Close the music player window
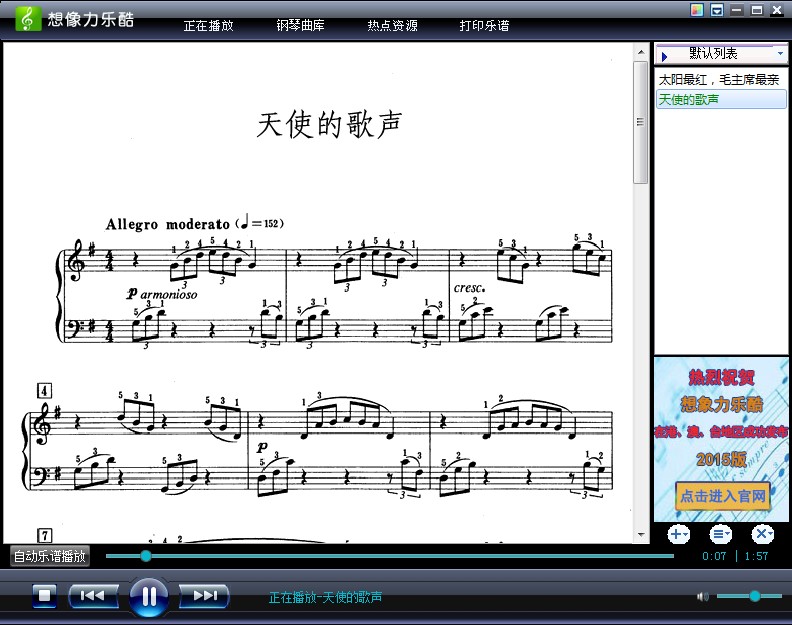The height and width of the screenshot is (625, 792). click(777, 10)
